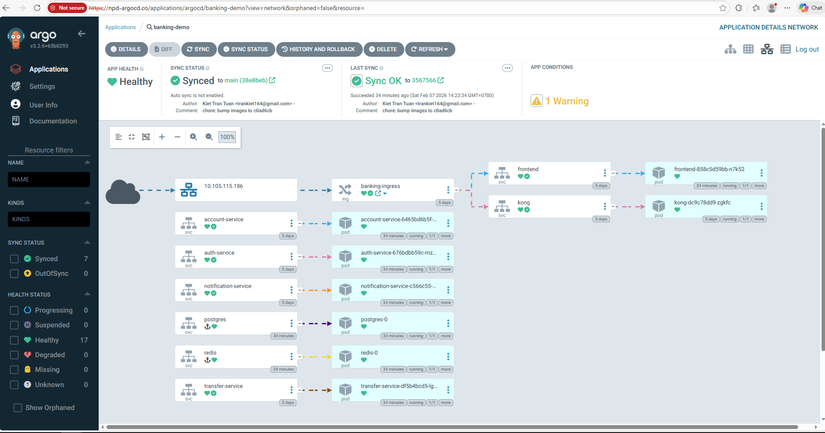Viewport: 825px width, 433px height.
Task: Click the group nodes icon in graph toolbar
Action: coord(146,137)
